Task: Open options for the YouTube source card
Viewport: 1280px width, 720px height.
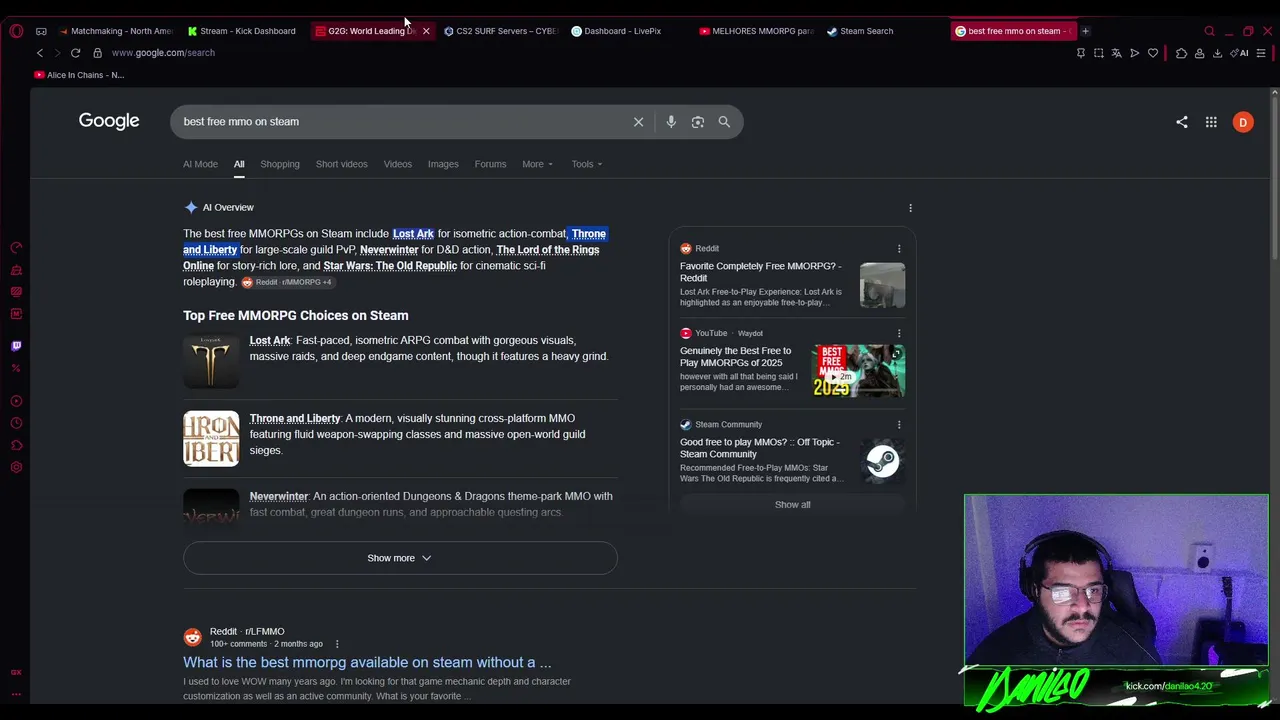Action: (899, 334)
